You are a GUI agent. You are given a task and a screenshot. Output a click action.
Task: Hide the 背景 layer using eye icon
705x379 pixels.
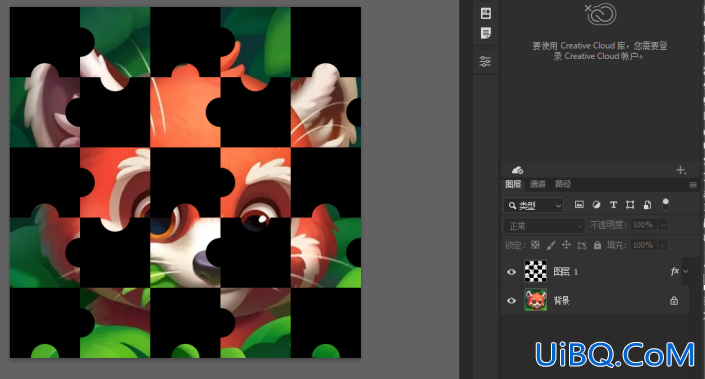(511, 301)
